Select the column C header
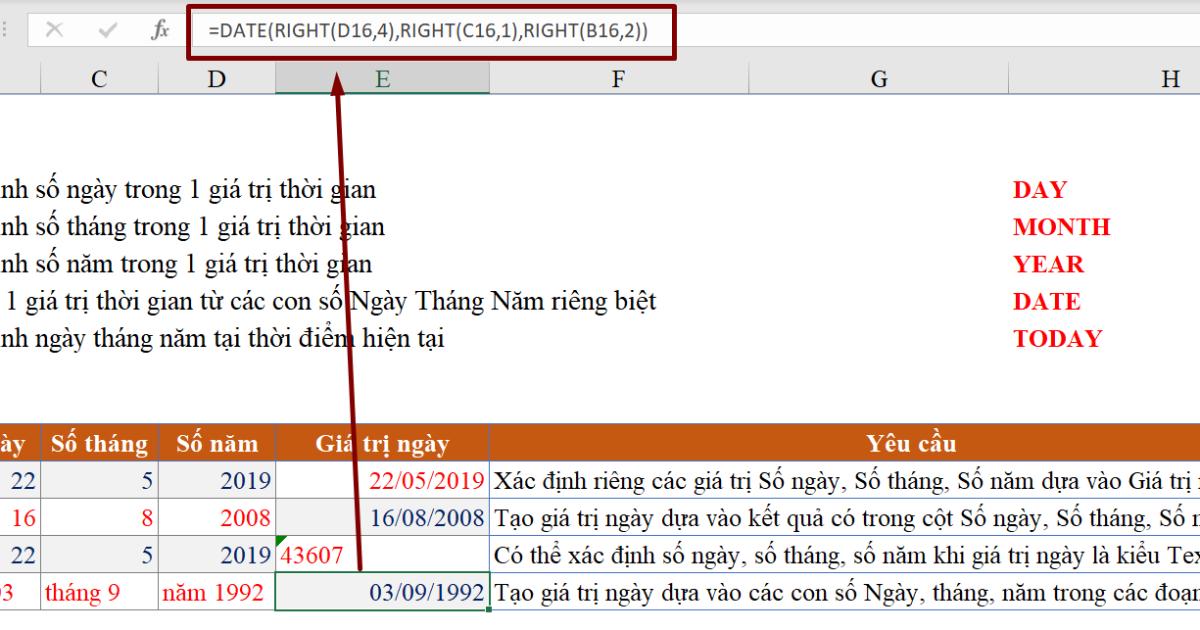 coord(98,77)
